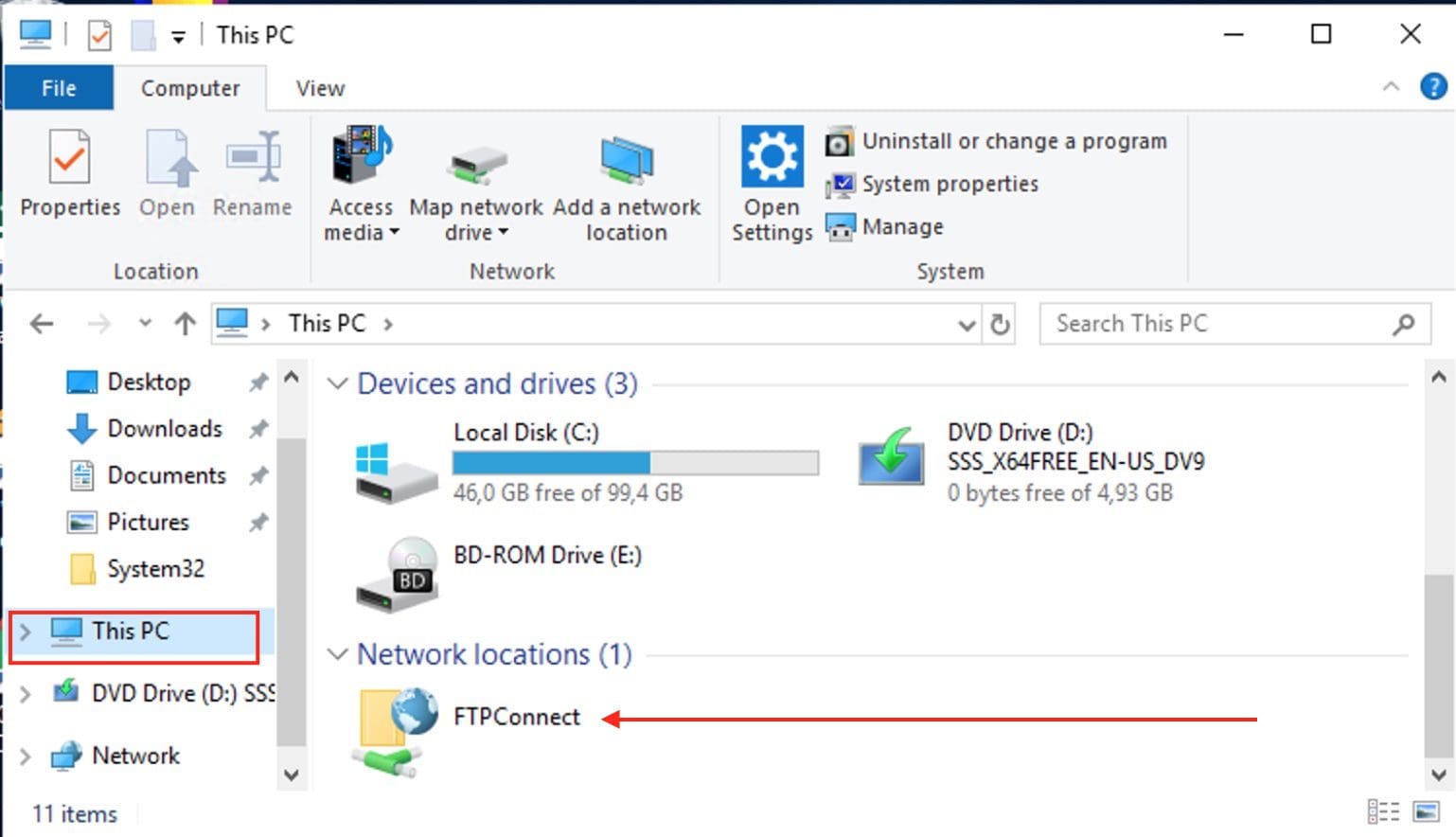Viewport: 1456px width, 837px height.
Task: Switch to details view layout
Action: (1383, 812)
